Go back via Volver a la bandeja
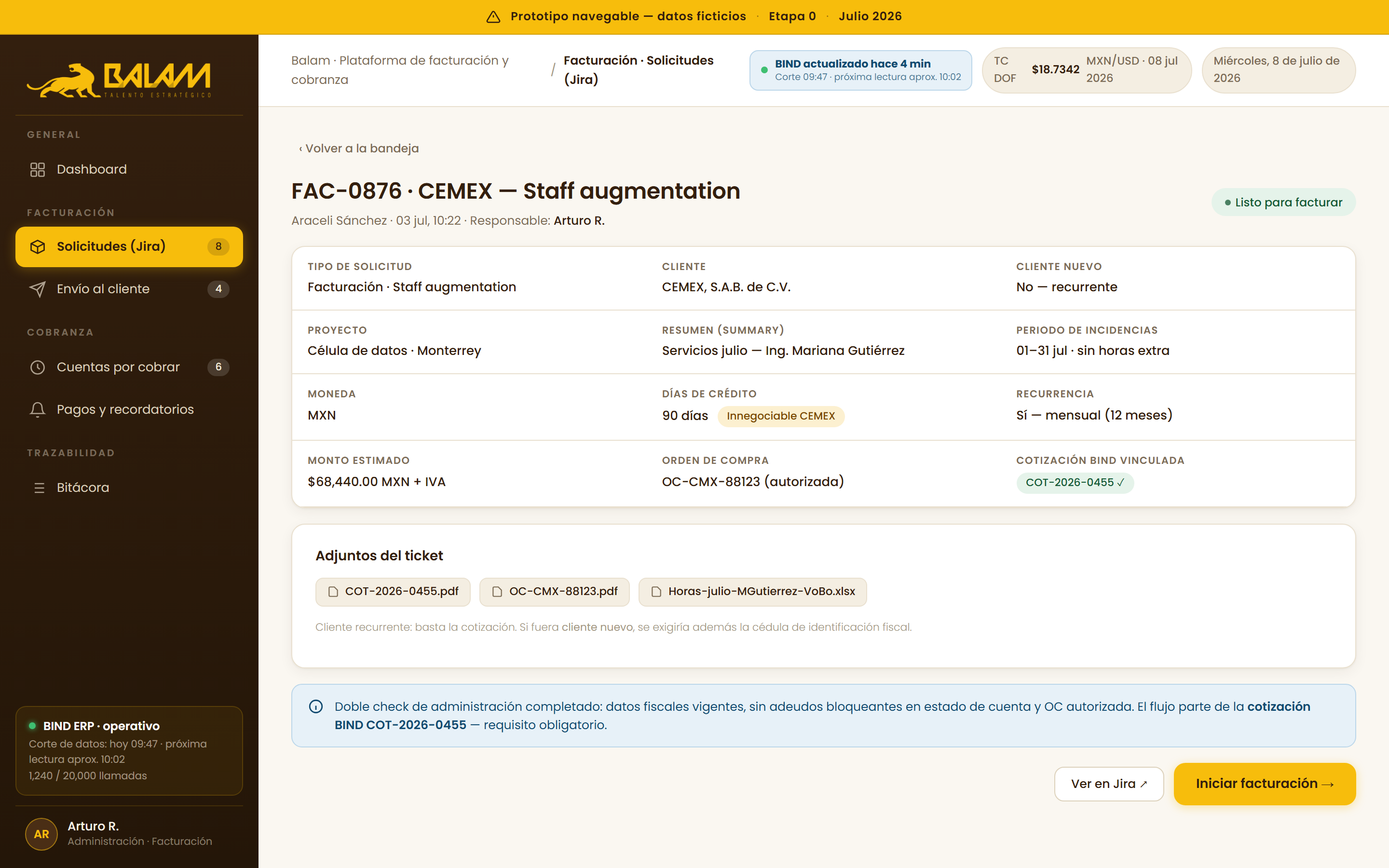The width and height of the screenshot is (1389, 868). pyautogui.click(x=359, y=149)
